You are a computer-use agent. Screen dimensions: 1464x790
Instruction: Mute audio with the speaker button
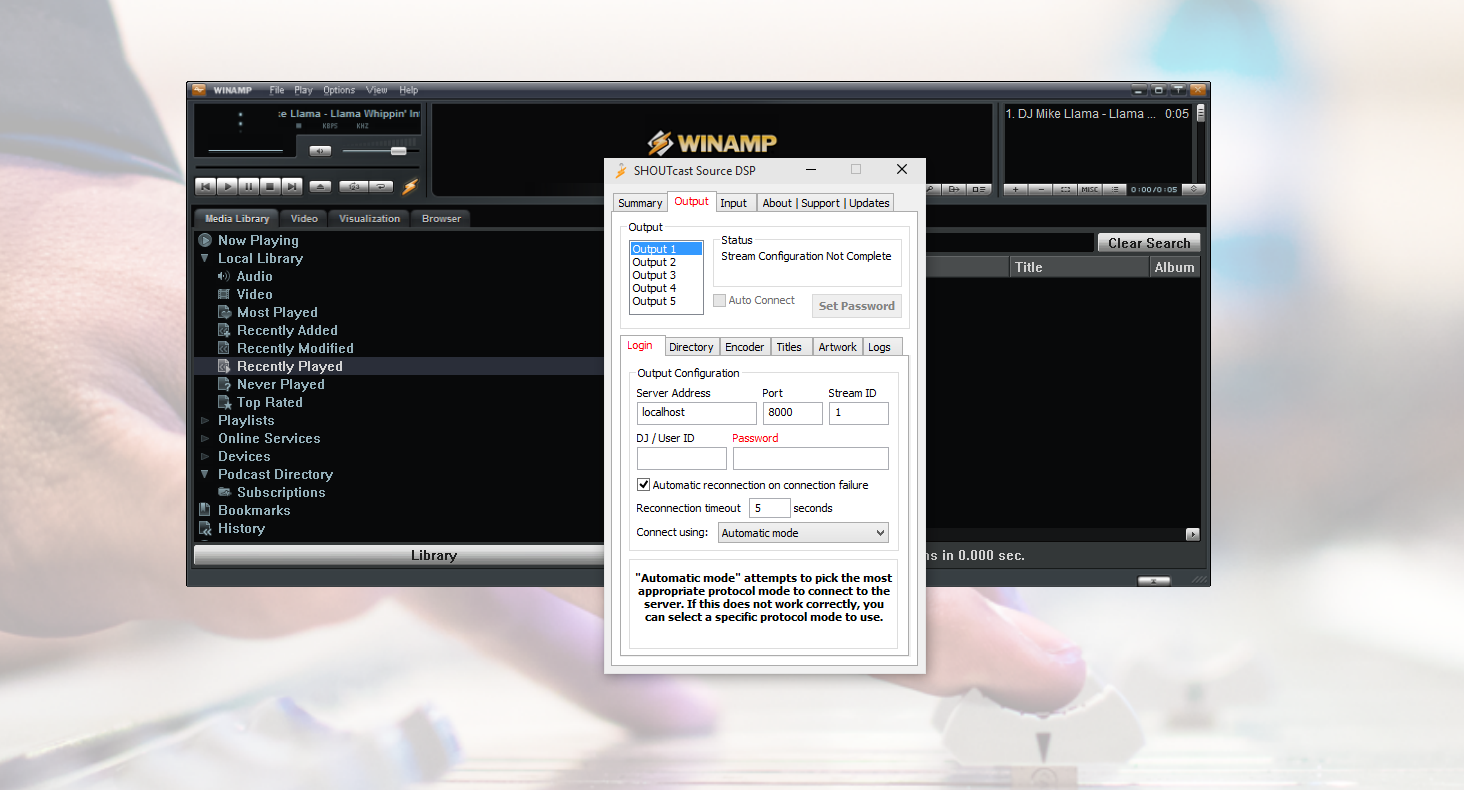pyautogui.click(x=320, y=151)
